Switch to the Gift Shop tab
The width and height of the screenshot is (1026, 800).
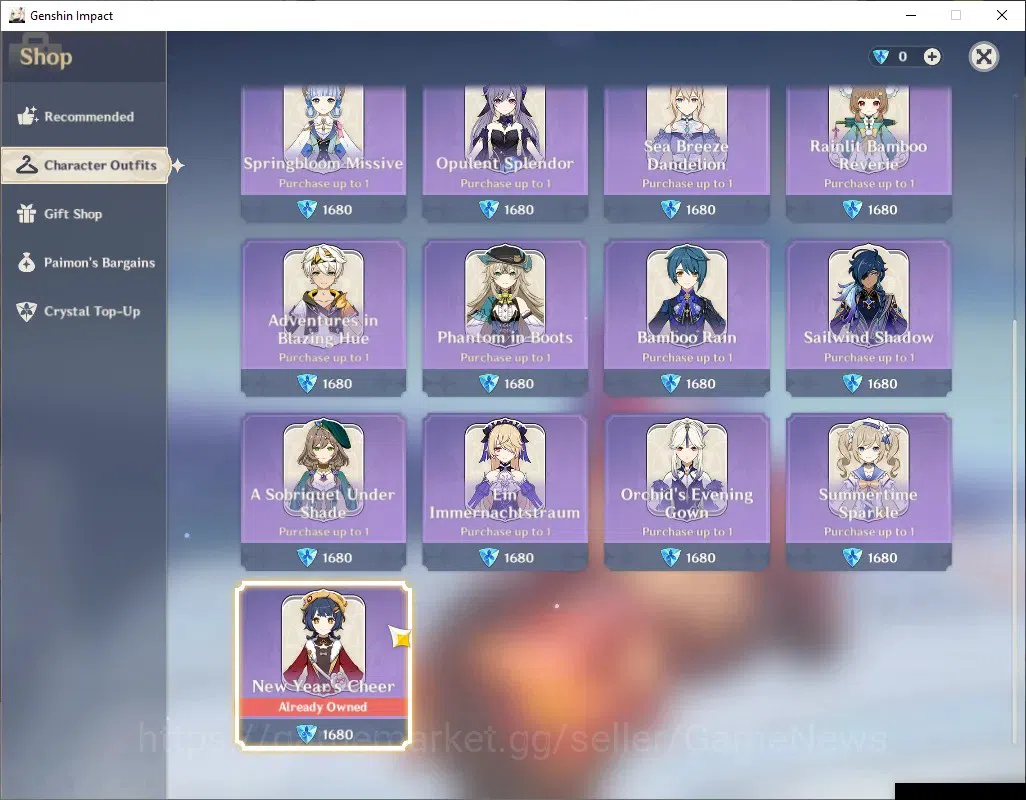click(84, 214)
